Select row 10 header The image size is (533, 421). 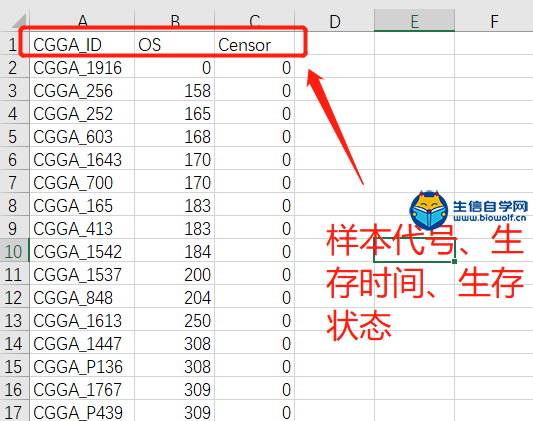[14, 251]
